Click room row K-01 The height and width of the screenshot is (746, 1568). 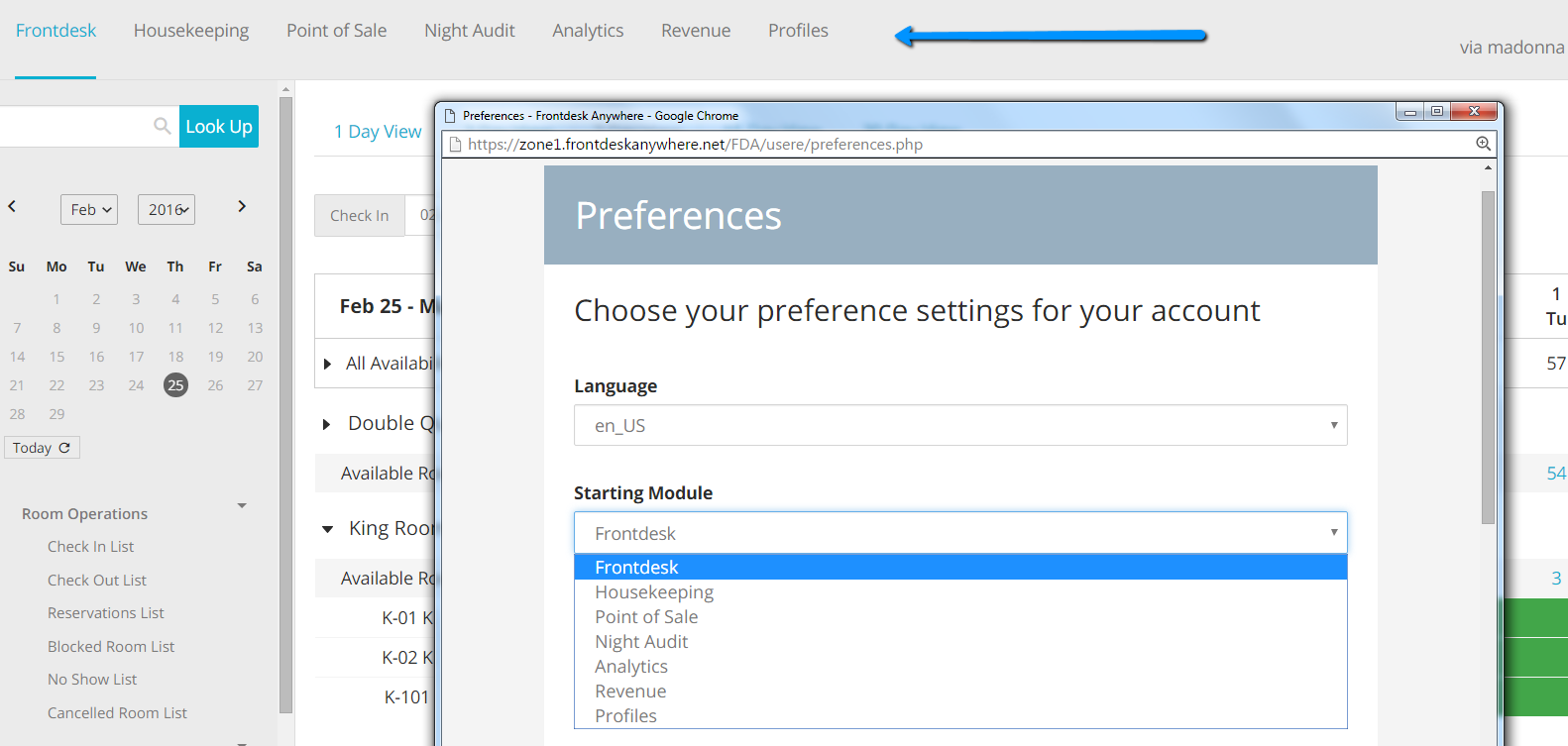(x=407, y=618)
